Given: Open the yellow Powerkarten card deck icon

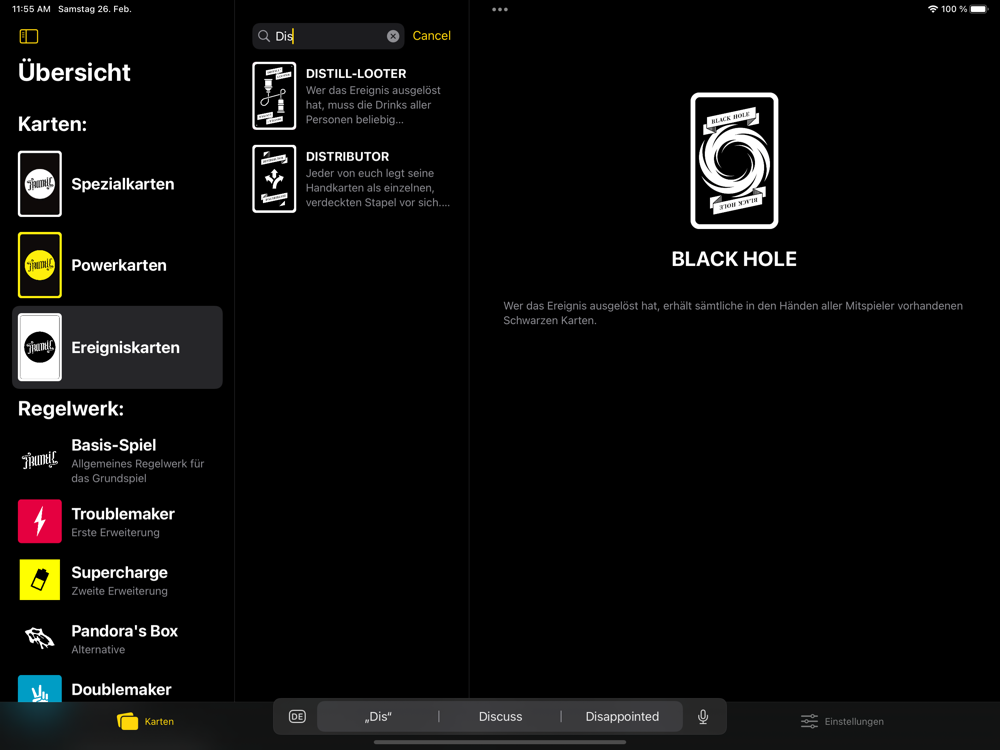Looking at the screenshot, I should click(40, 265).
